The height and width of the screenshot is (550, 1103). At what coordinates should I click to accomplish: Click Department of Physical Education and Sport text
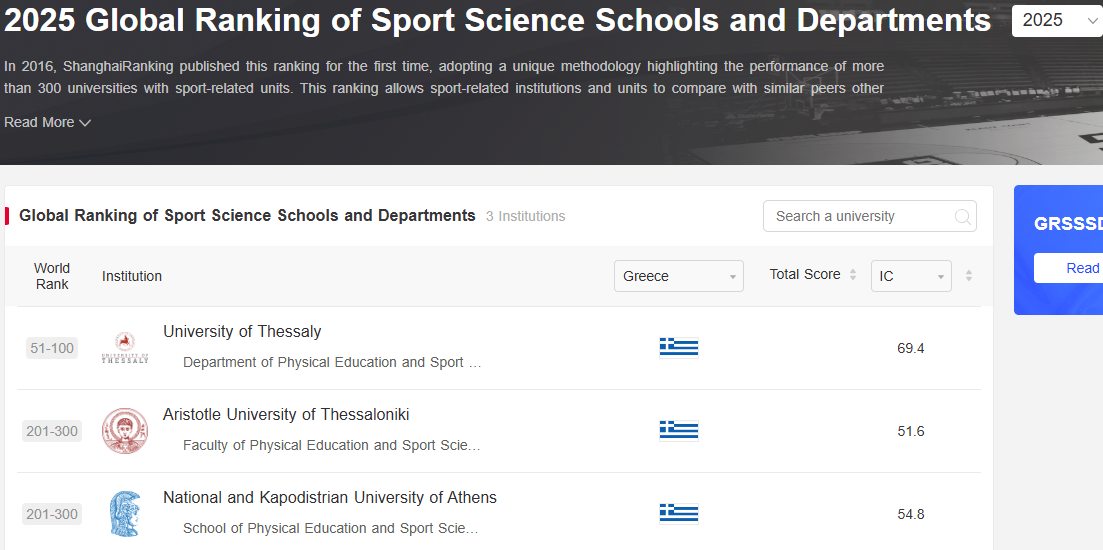click(x=331, y=362)
